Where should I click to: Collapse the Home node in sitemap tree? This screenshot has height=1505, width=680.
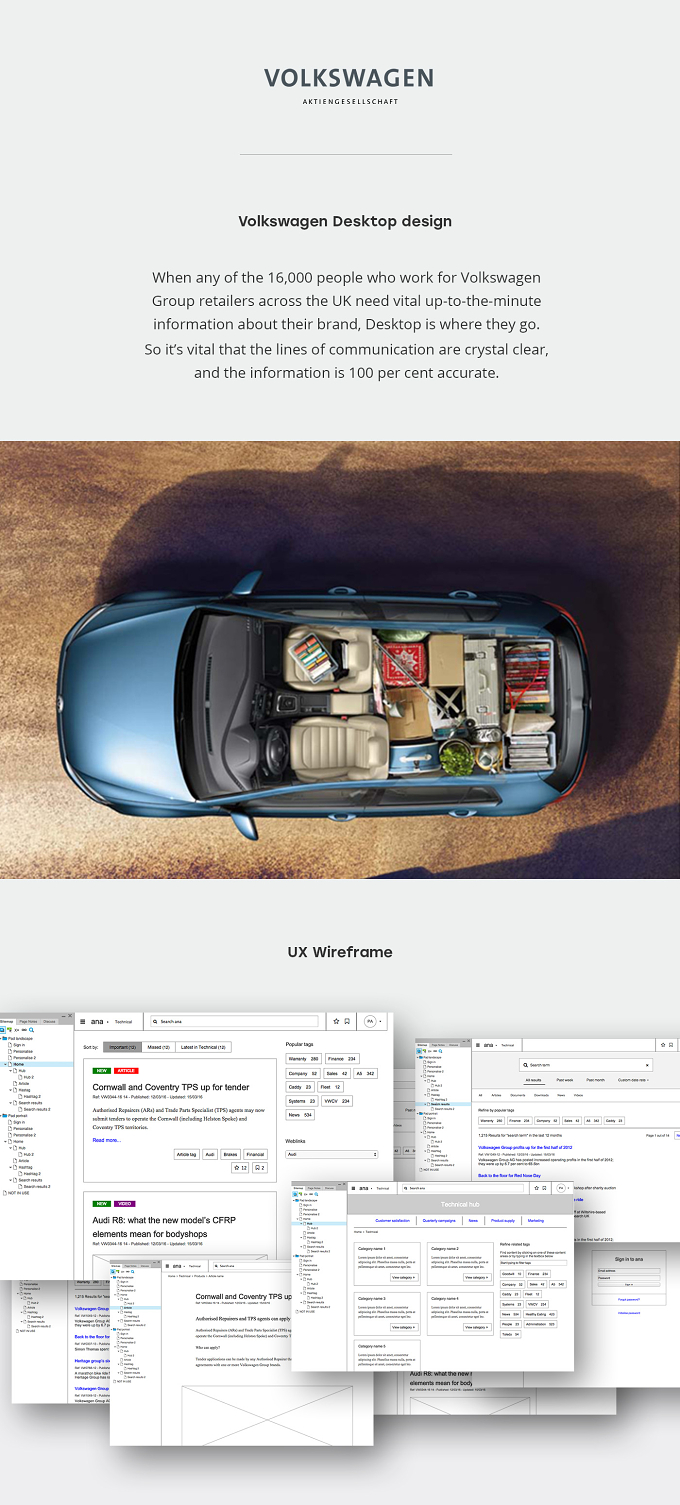point(5,1064)
